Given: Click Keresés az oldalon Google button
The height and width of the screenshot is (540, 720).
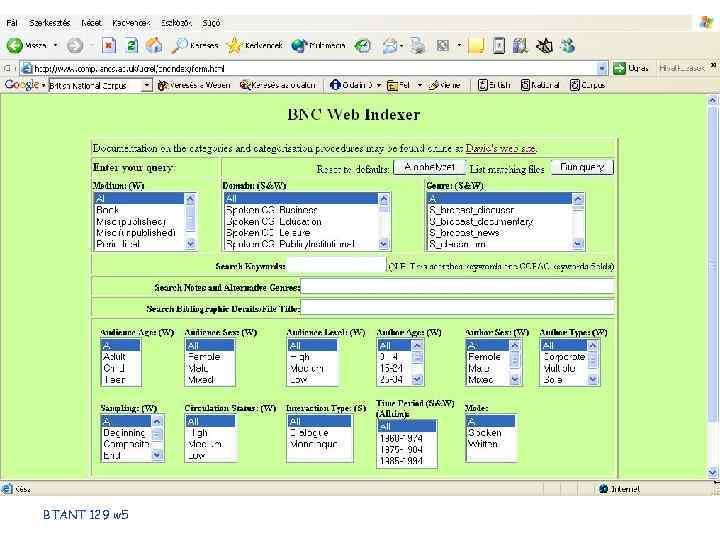Looking at the screenshot, I should [278, 85].
